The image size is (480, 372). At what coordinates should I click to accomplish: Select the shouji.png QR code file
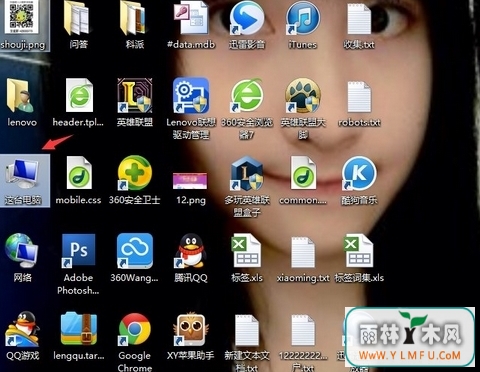[21, 17]
